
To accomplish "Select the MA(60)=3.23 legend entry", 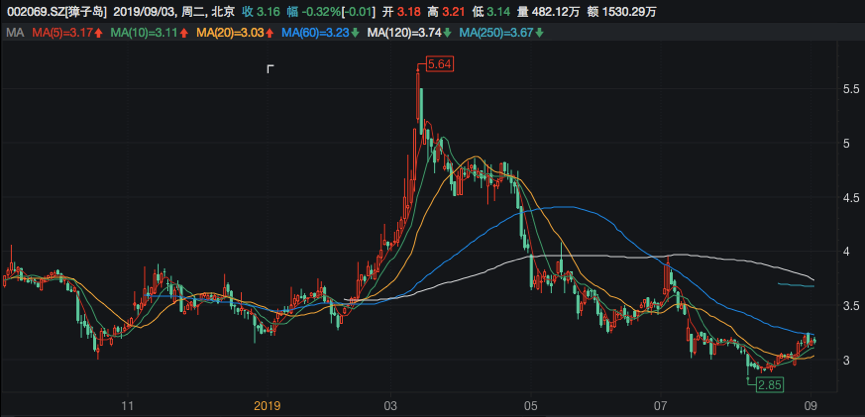I will coord(316,34).
